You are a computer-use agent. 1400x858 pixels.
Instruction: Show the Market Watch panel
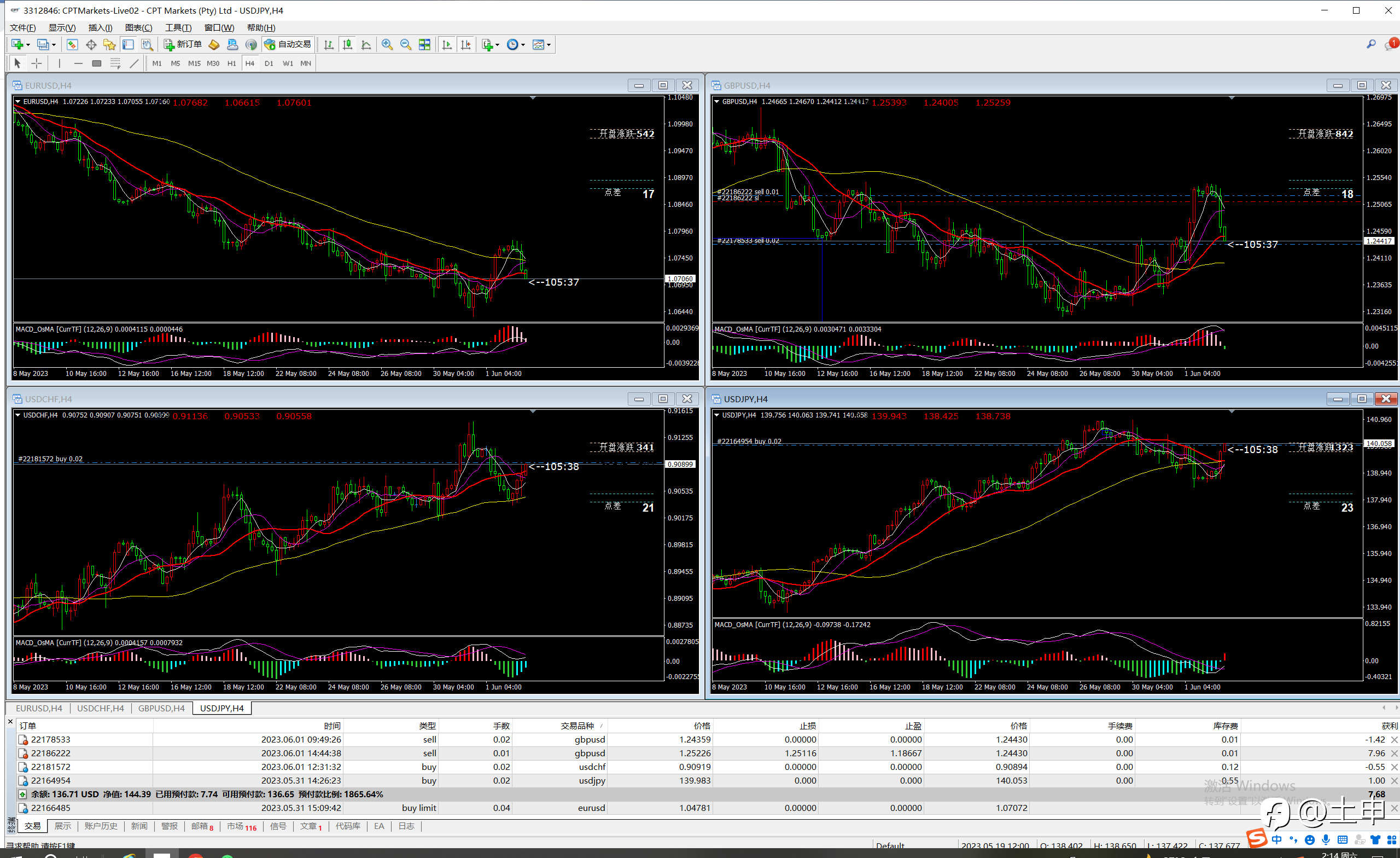[x=72, y=44]
